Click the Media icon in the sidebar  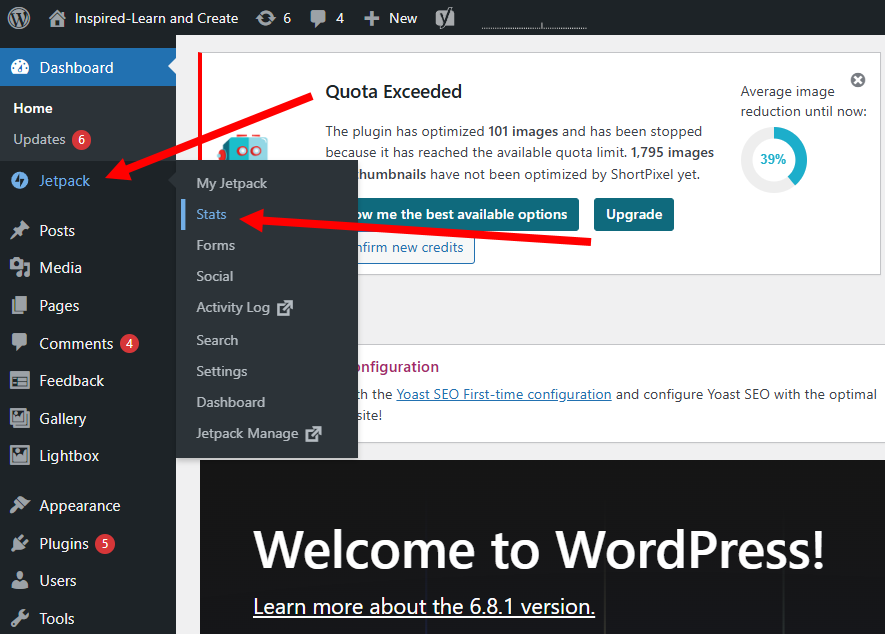(20, 268)
